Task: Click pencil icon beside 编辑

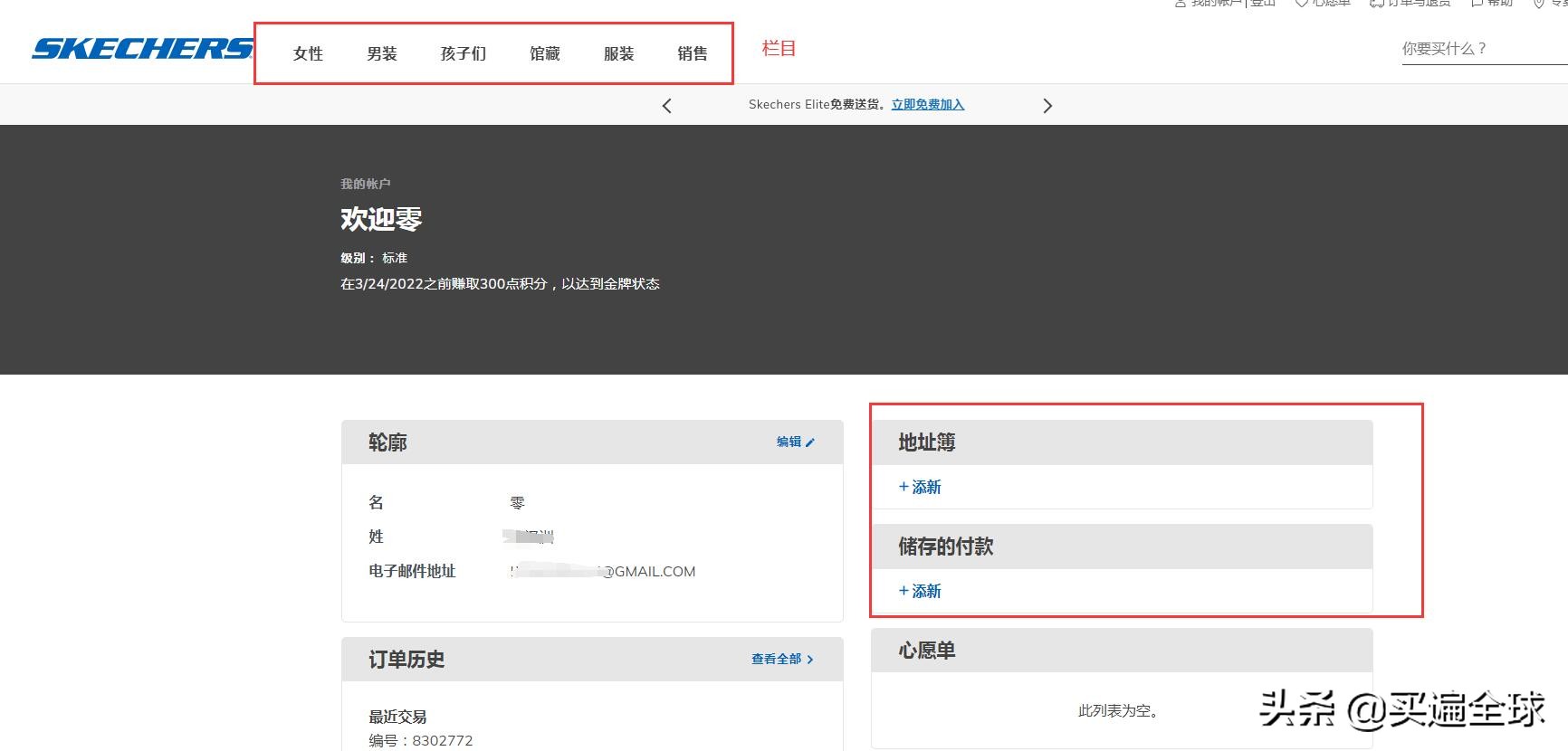Action: coord(810,442)
